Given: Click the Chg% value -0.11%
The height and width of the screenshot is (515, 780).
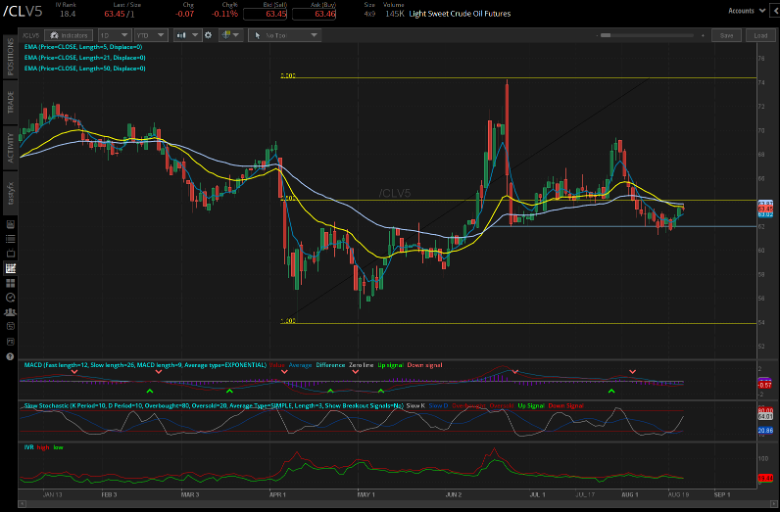Looking at the screenshot, I should click(x=224, y=14).
